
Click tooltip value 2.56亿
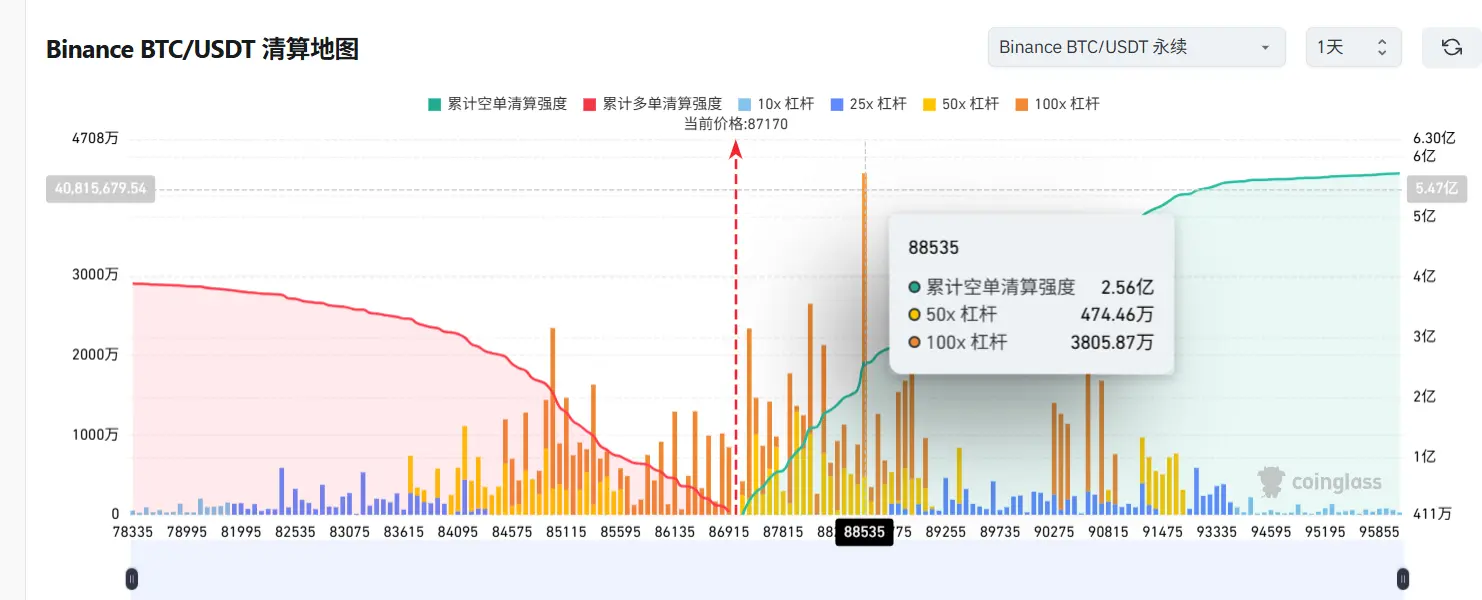[1127, 288]
